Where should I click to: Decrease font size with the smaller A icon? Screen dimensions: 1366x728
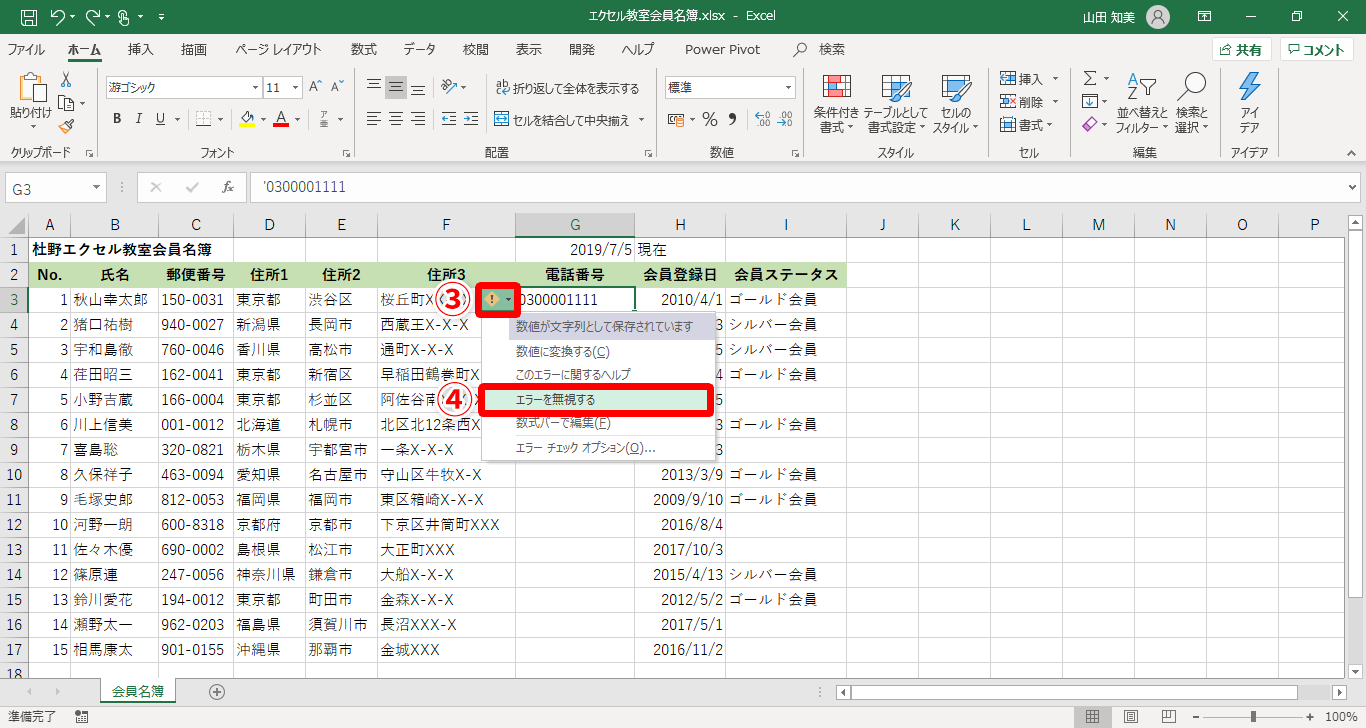pyautogui.click(x=339, y=87)
